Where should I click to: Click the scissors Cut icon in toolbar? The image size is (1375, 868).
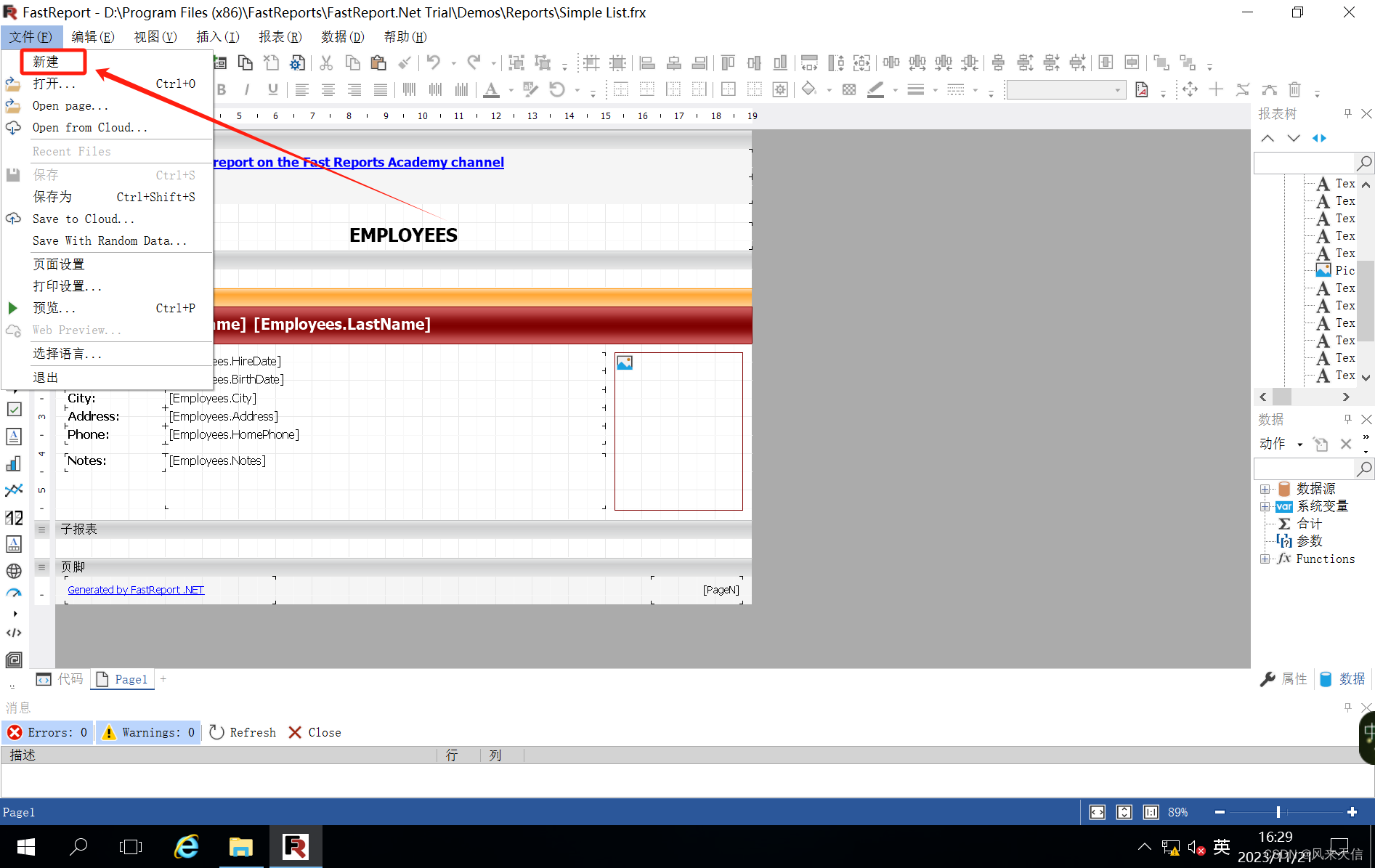pyautogui.click(x=325, y=64)
